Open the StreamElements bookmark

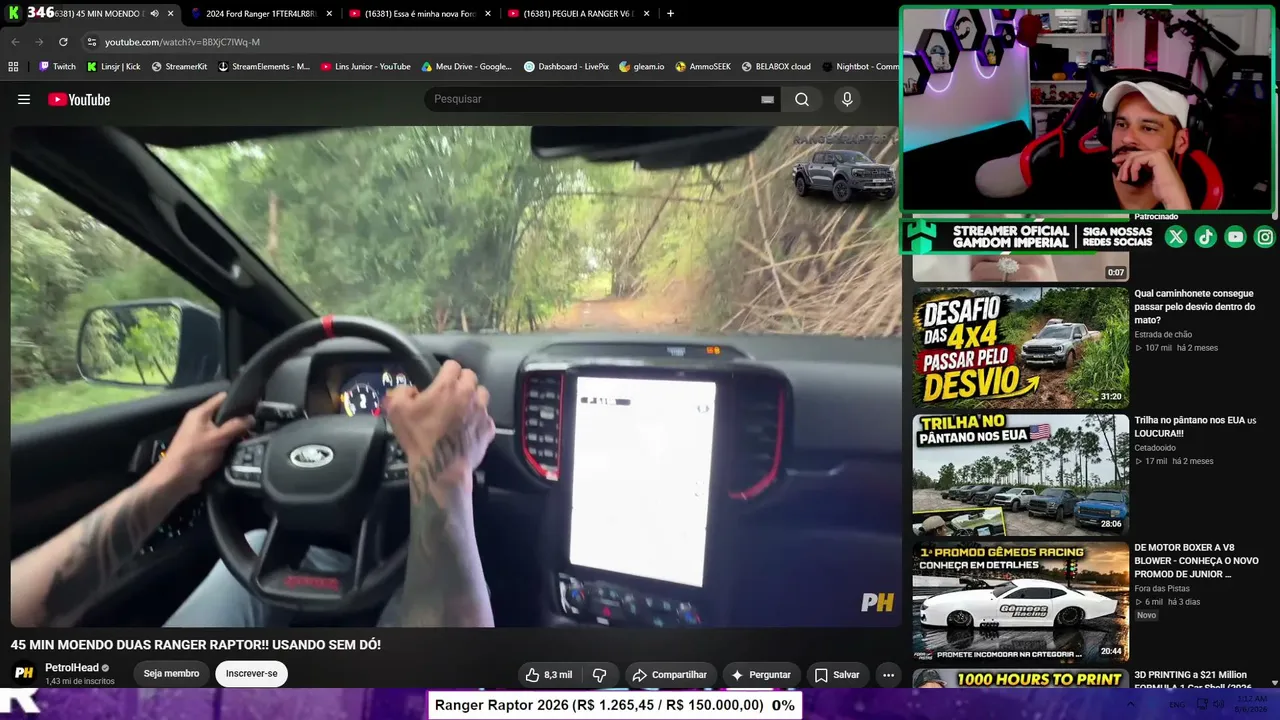pyautogui.click(x=264, y=67)
